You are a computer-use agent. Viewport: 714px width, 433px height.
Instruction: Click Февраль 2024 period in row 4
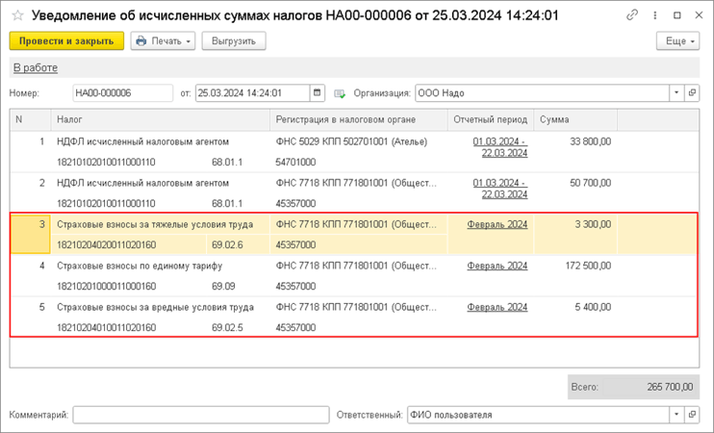[497, 267]
